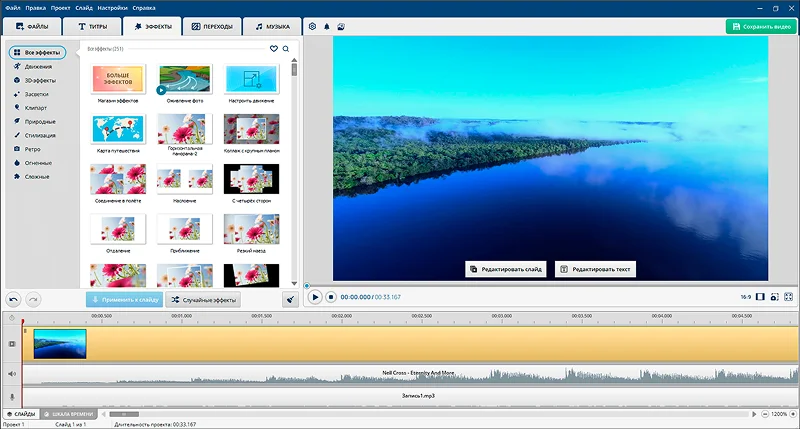Zoom out the timeline with minus button

(x=765, y=414)
